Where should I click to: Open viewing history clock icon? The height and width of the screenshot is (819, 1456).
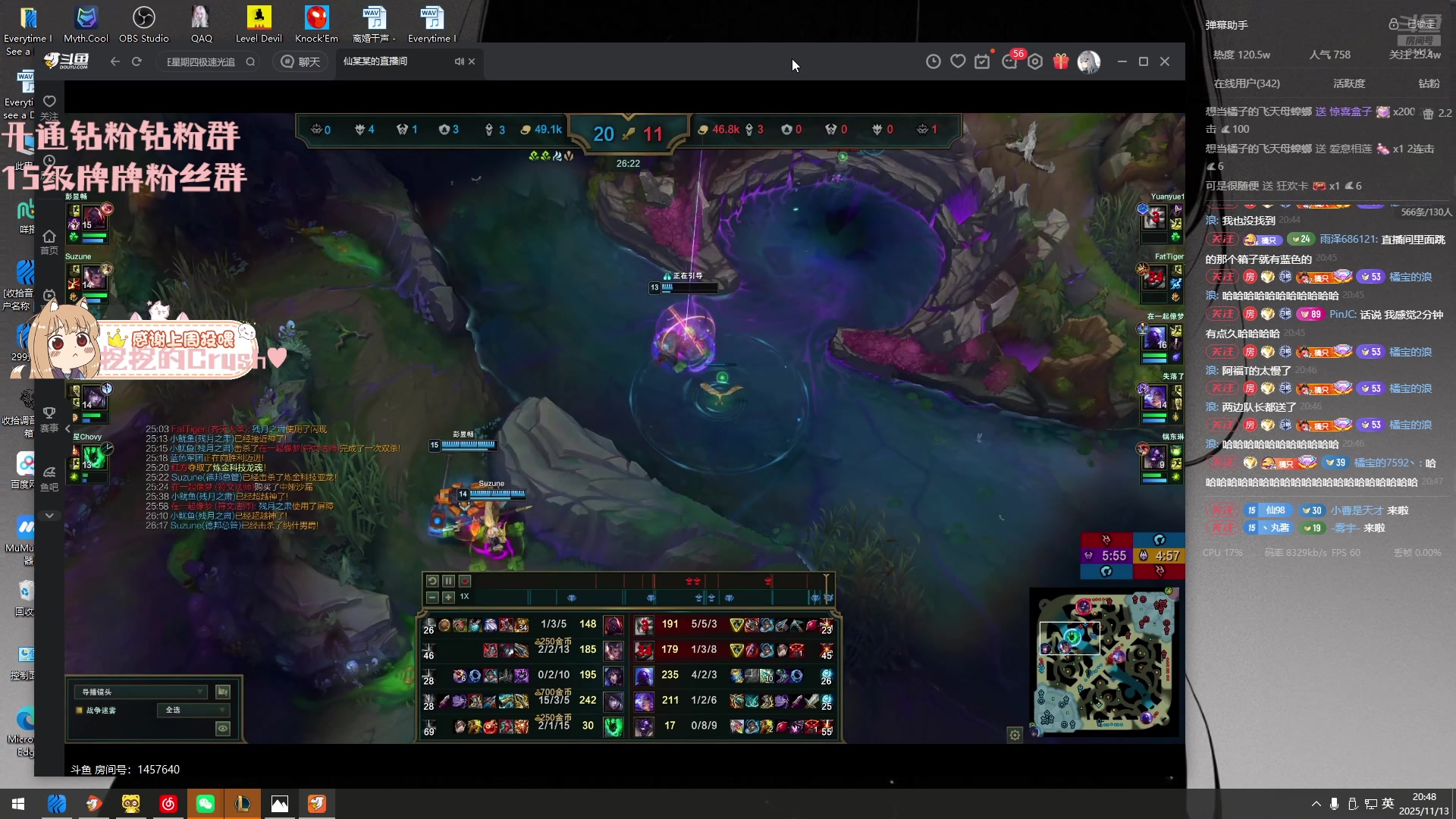pos(934,61)
